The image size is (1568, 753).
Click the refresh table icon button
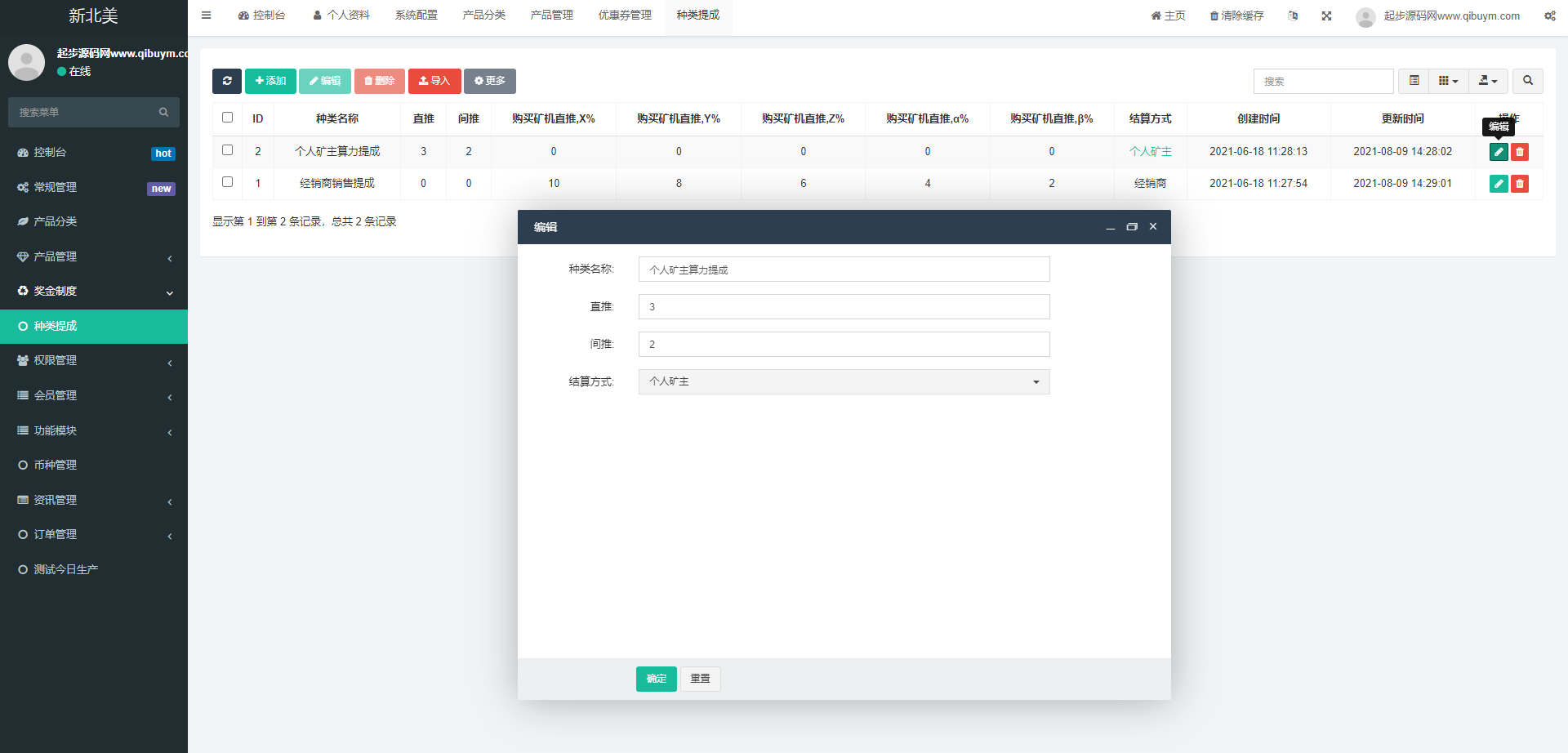(x=226, y=81)
